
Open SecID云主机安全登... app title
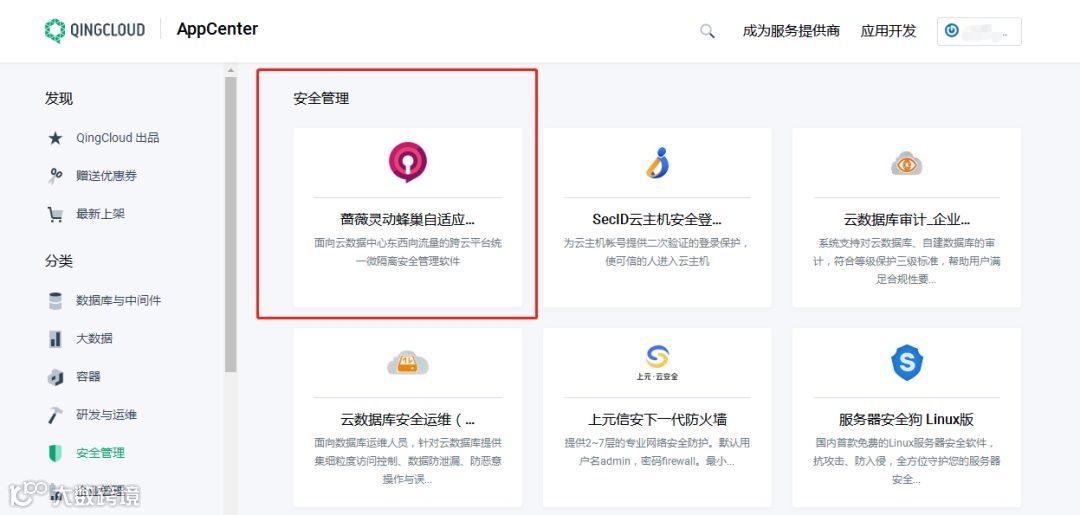(x=657, y=220)
